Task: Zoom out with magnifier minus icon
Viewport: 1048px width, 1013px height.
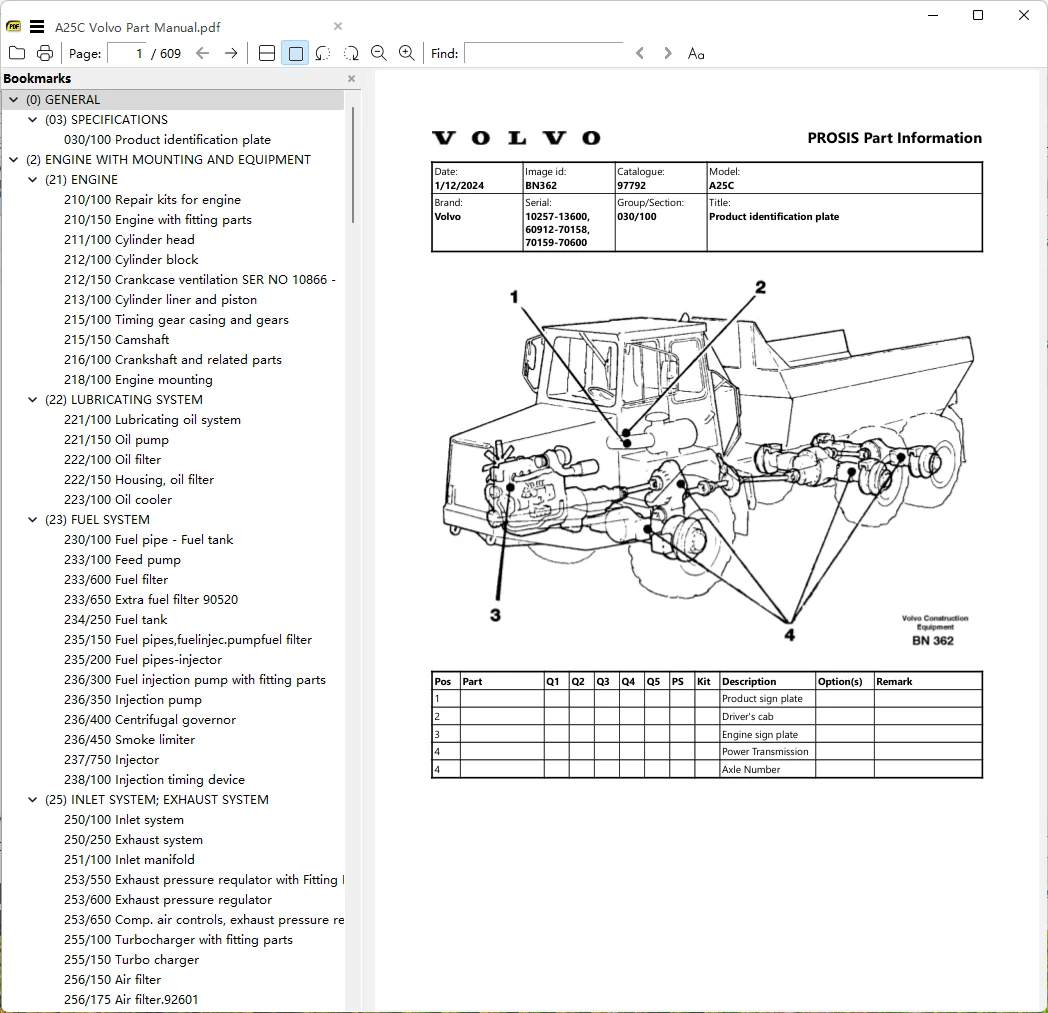Action: 379,53
